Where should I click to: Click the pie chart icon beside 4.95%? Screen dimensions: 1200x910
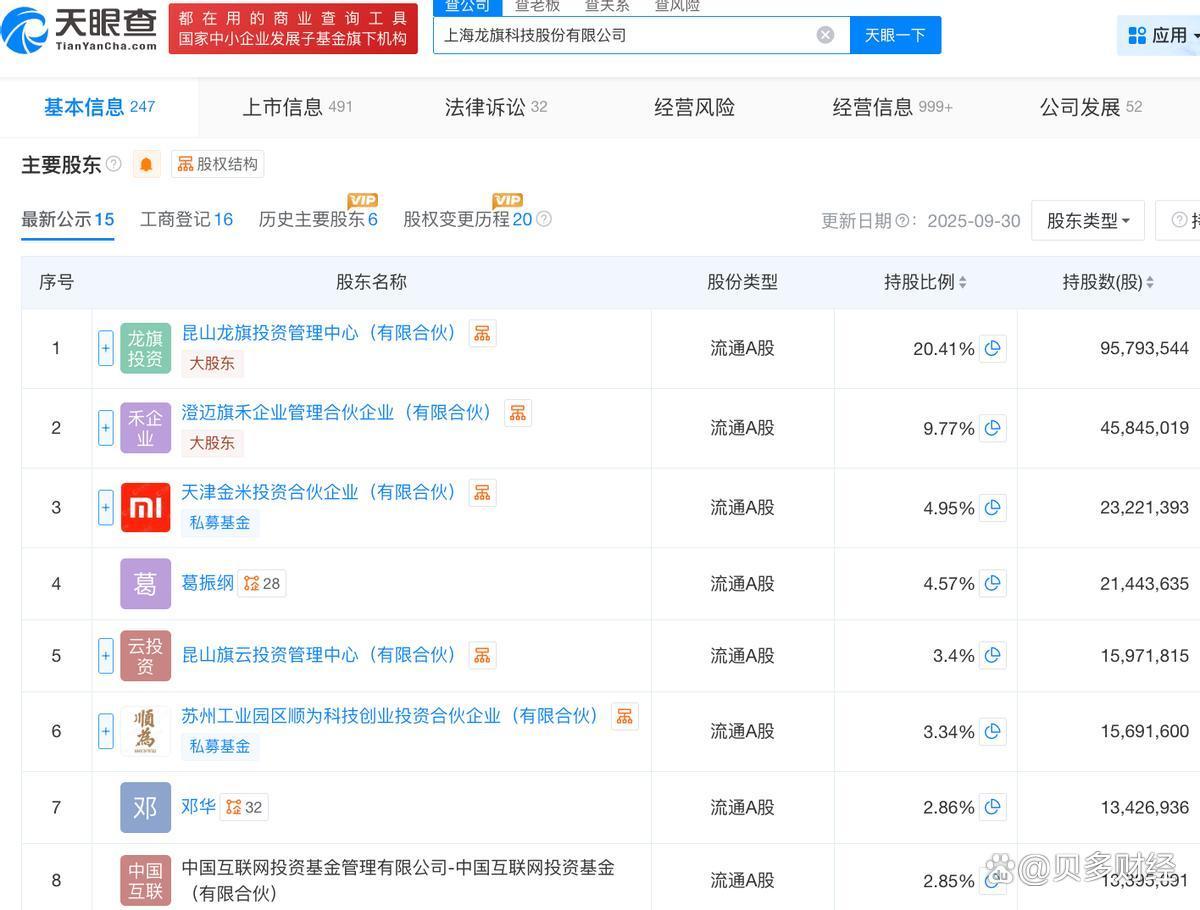click(993, 508)
